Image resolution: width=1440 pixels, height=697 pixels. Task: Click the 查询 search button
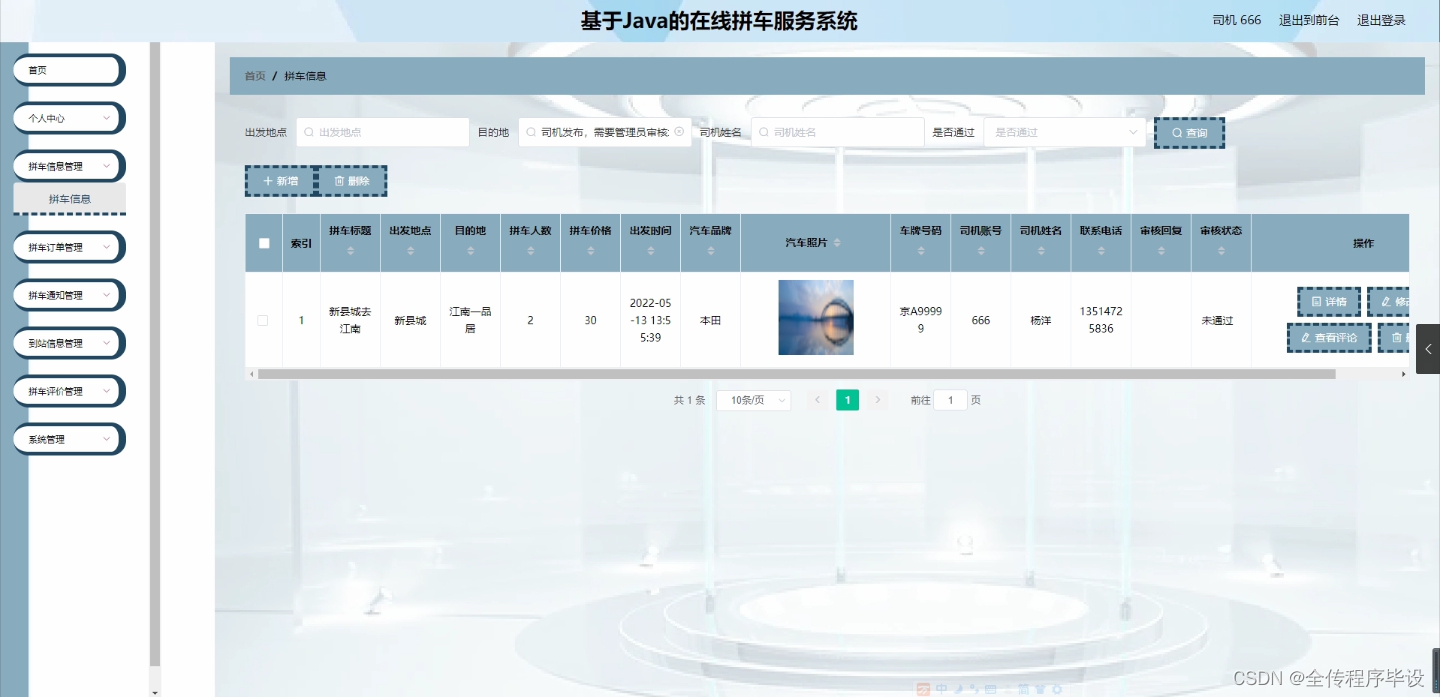click(x=1189, y=133)
